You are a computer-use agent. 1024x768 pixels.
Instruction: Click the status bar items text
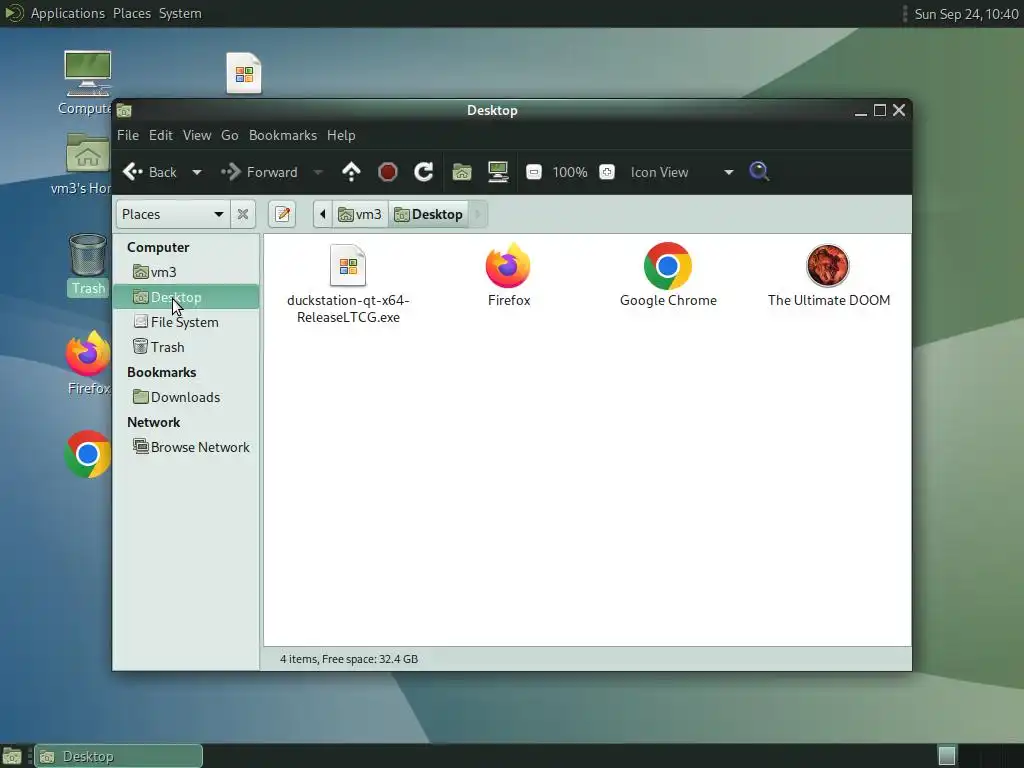[349, 659]
